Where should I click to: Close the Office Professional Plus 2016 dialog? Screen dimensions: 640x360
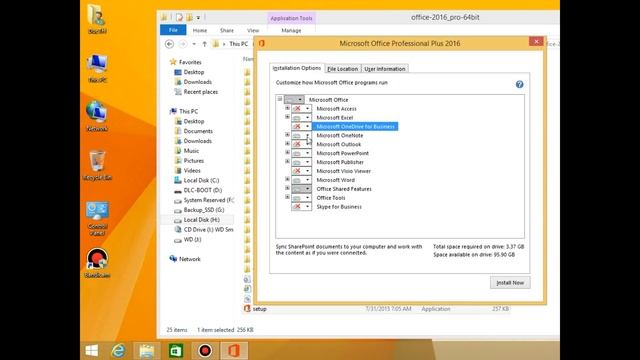[x=536, y=42]
